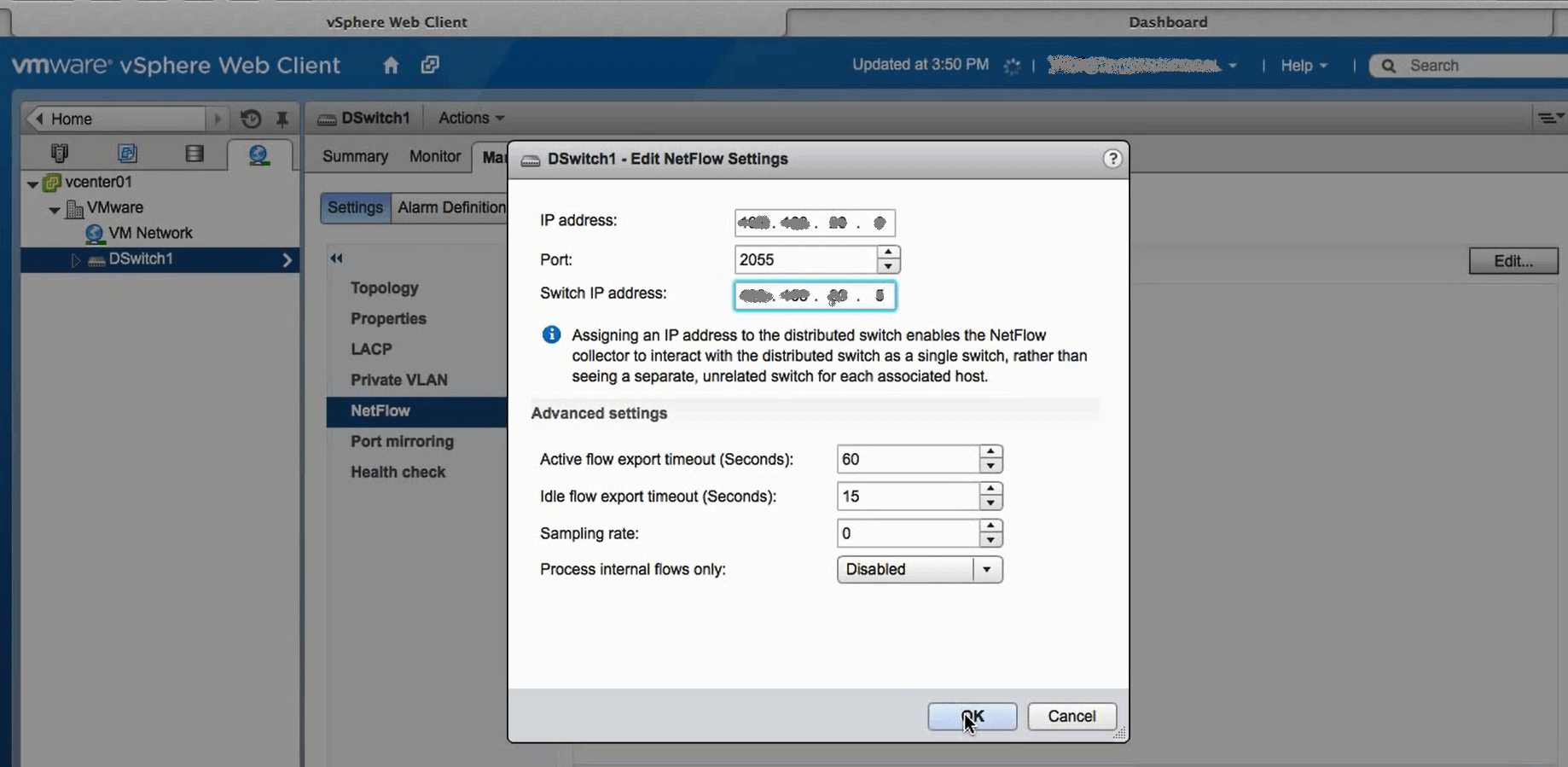
Task: Switch to the vSphere Web Client browser tab
Action: coord(397,22)
